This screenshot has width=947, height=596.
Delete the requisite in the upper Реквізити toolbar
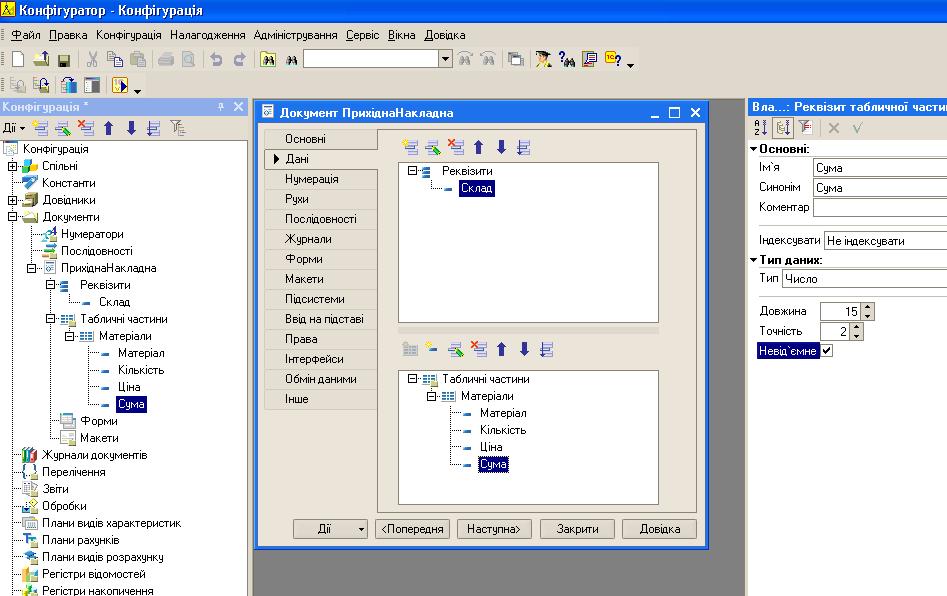click(x=455, y=147)
